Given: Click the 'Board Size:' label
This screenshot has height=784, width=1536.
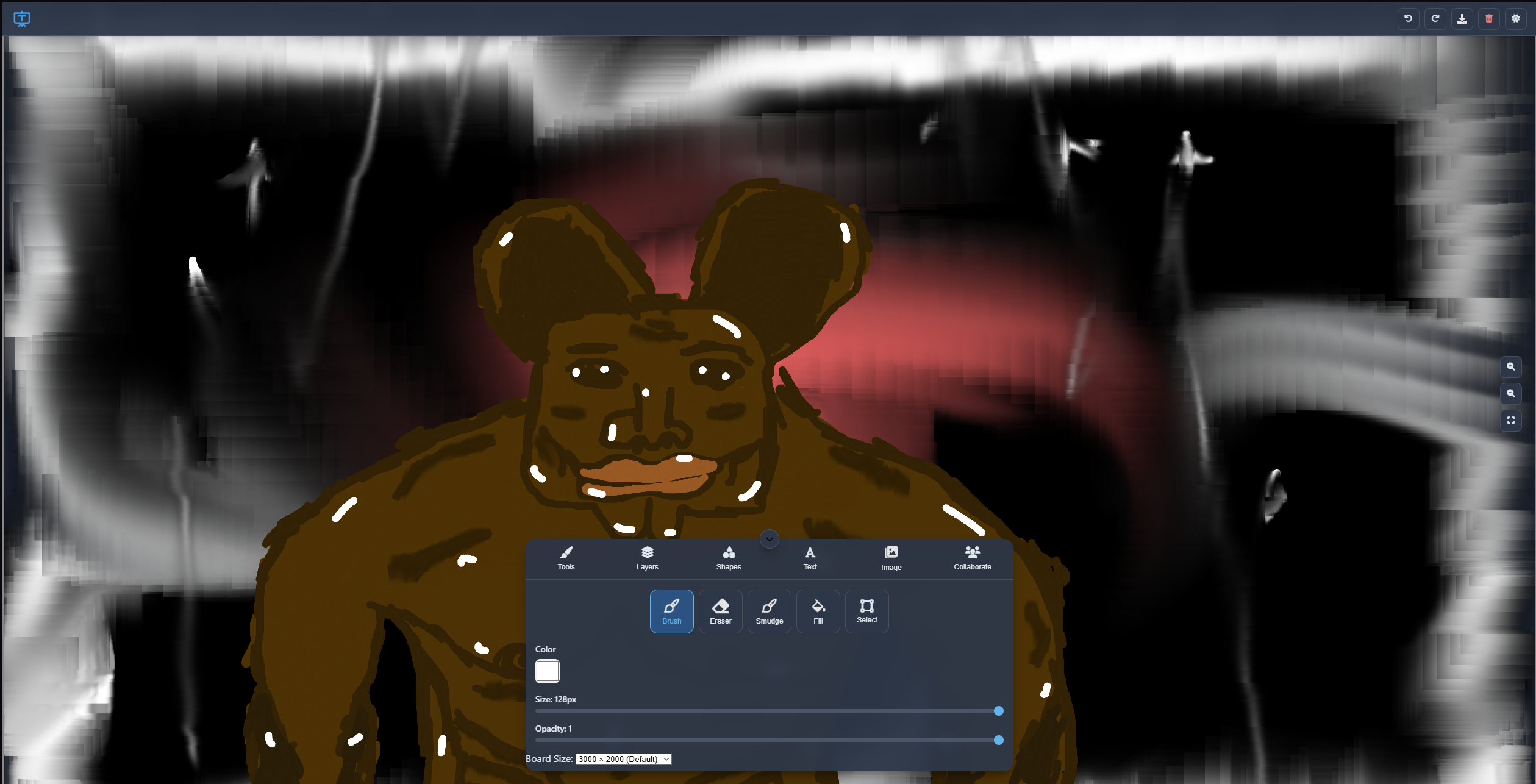Looking at the screenshot, I should (x=549, y=759).
